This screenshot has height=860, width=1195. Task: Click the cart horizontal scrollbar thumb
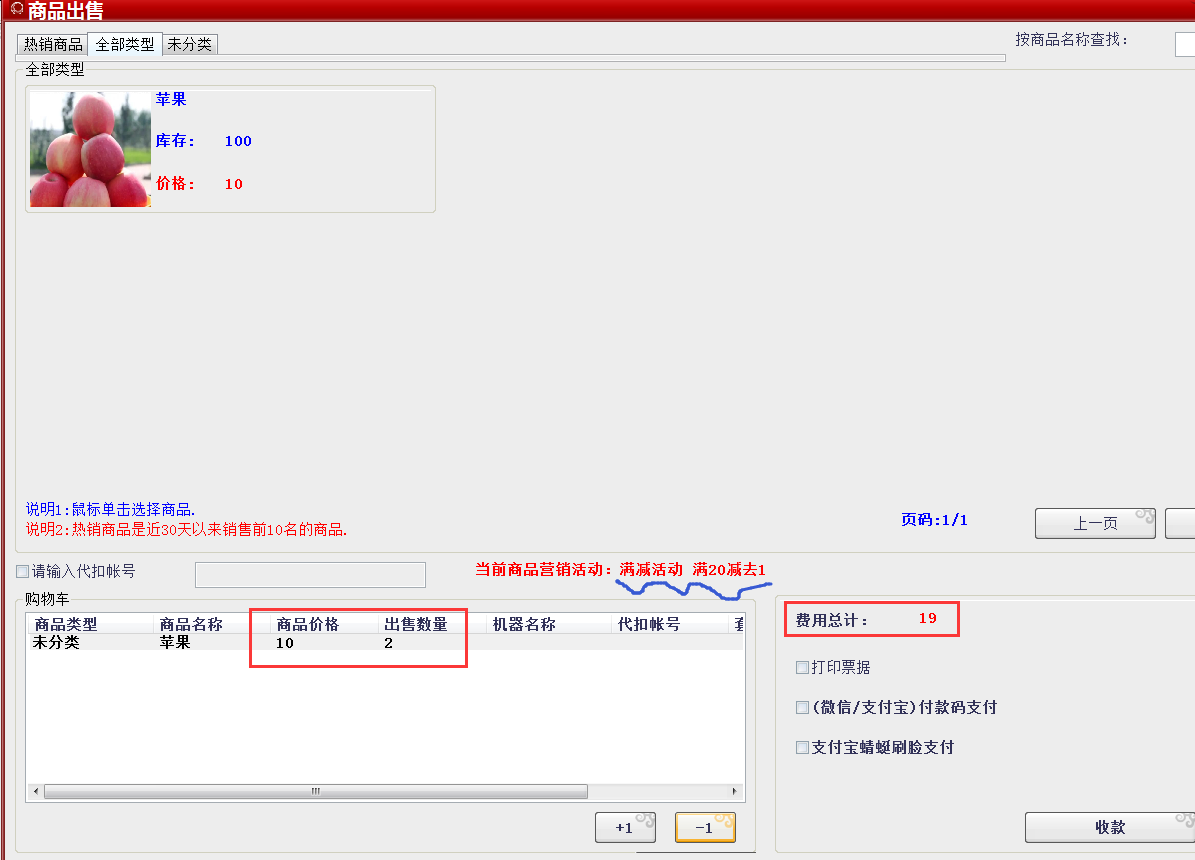(x=315, y=791)
